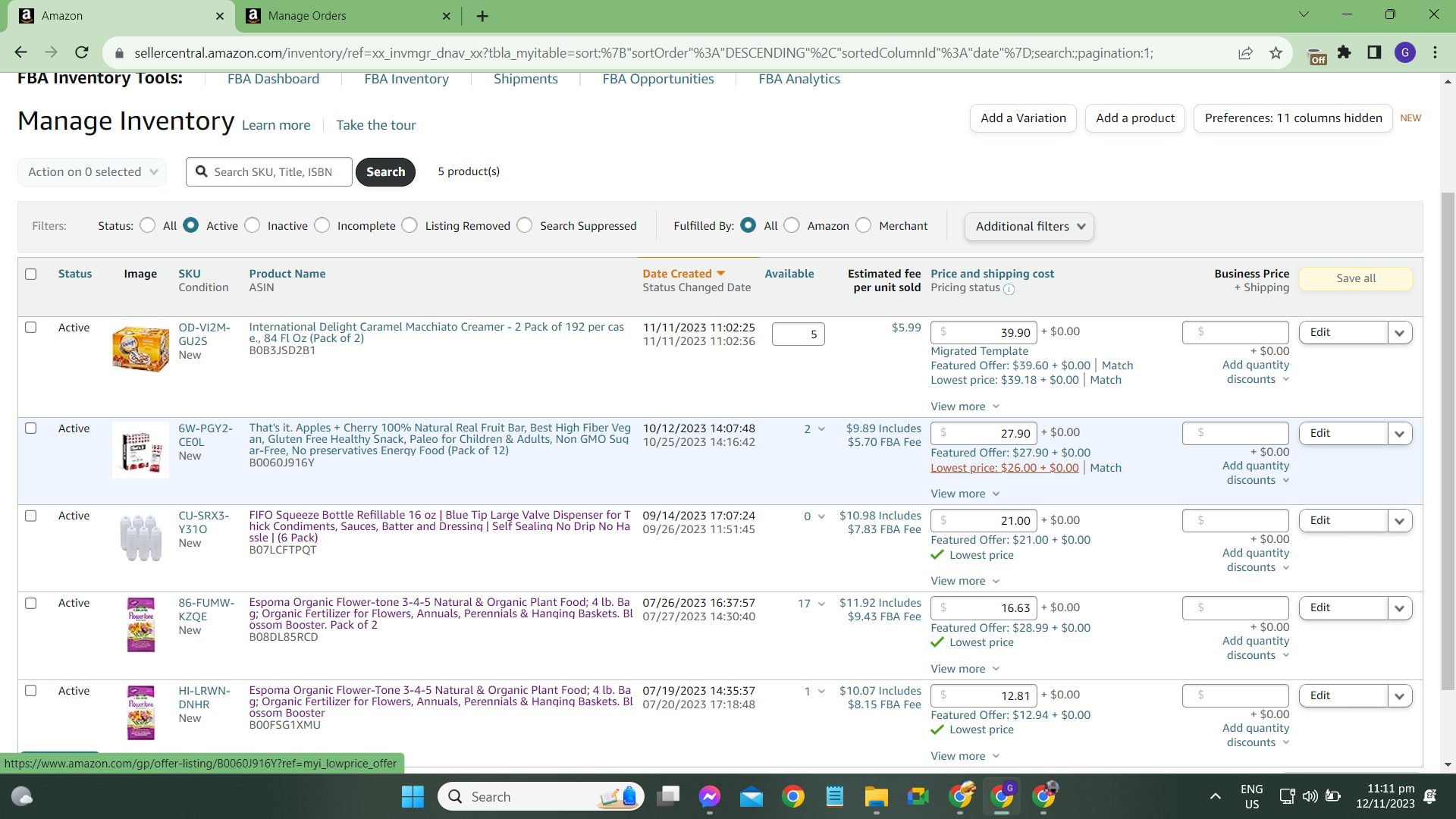The image size is (1456, 819).
Task: Open the Google profile avatar
Action: (1405, 52)
